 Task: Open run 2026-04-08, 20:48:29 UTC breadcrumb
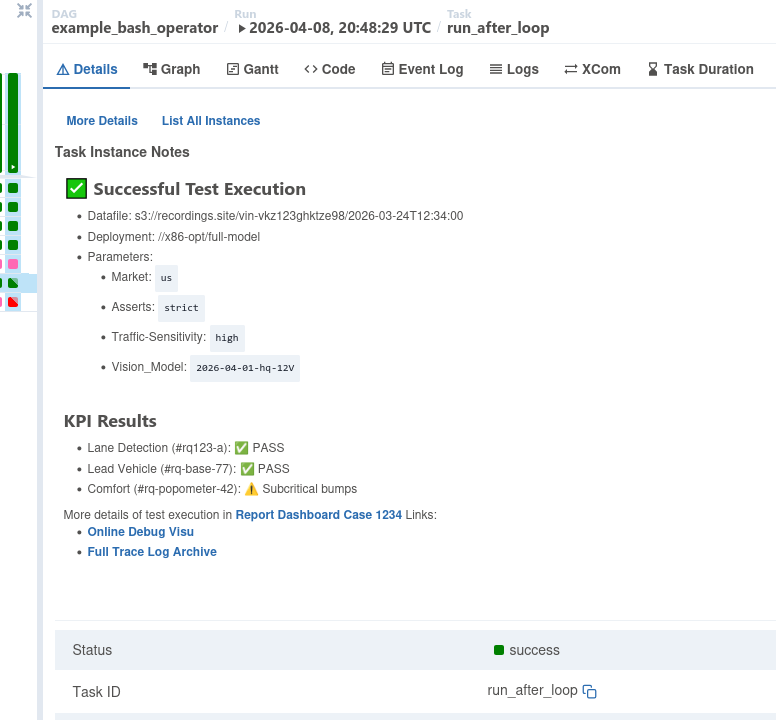(335, 28)
